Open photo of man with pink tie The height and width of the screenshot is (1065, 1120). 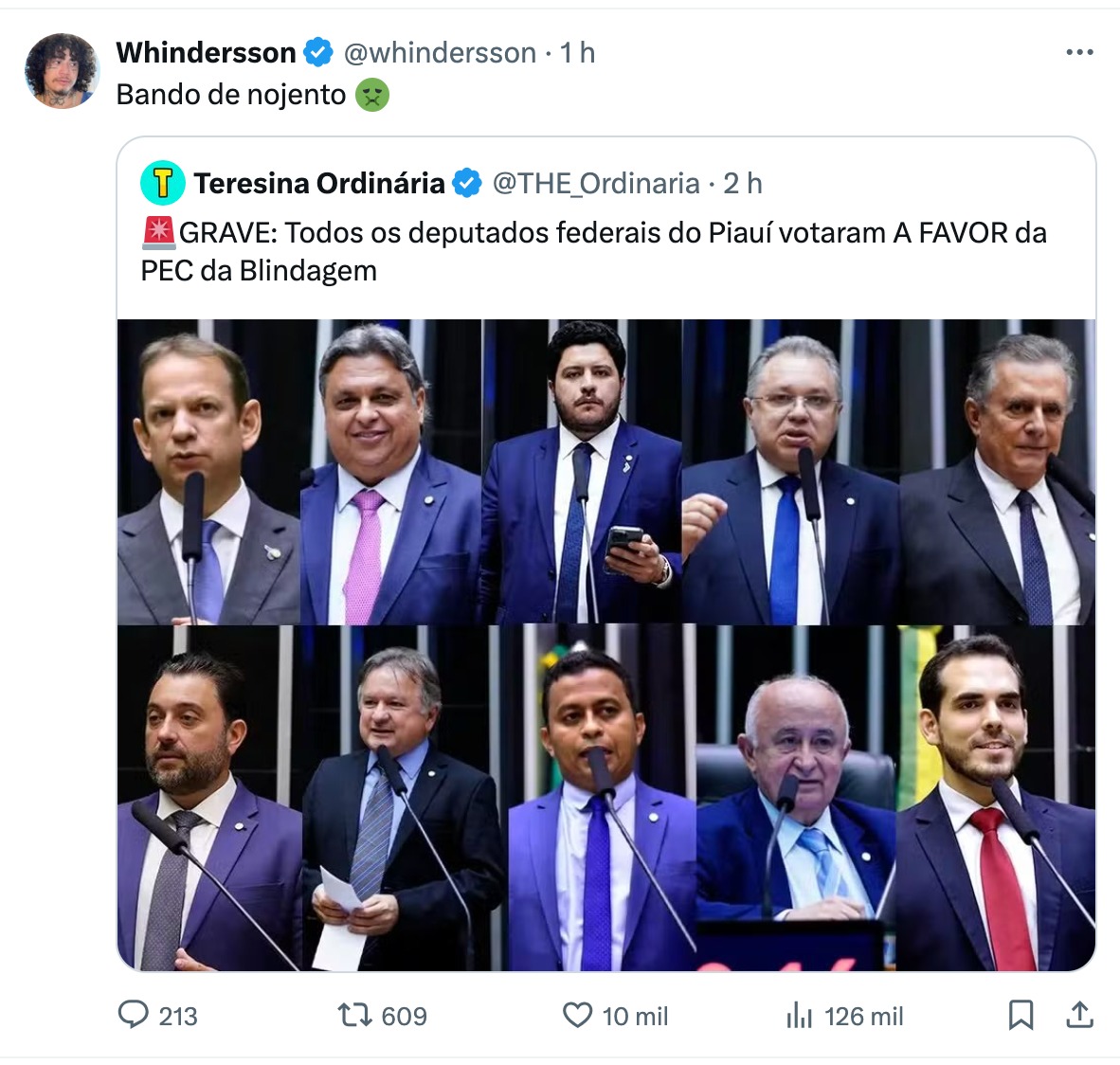point(390,472)
